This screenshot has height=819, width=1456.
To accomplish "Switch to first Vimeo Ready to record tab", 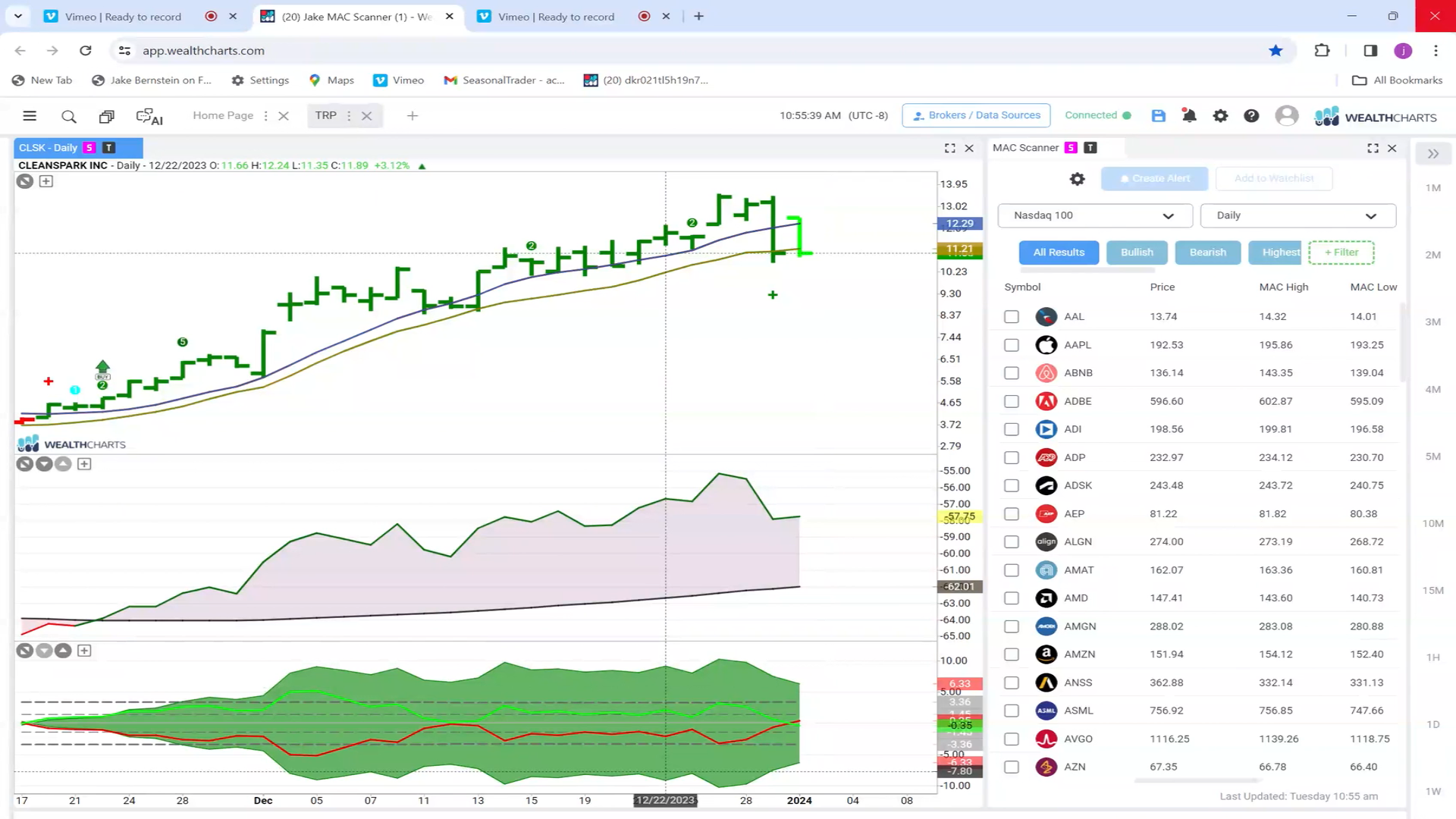I will pos(141,17).
